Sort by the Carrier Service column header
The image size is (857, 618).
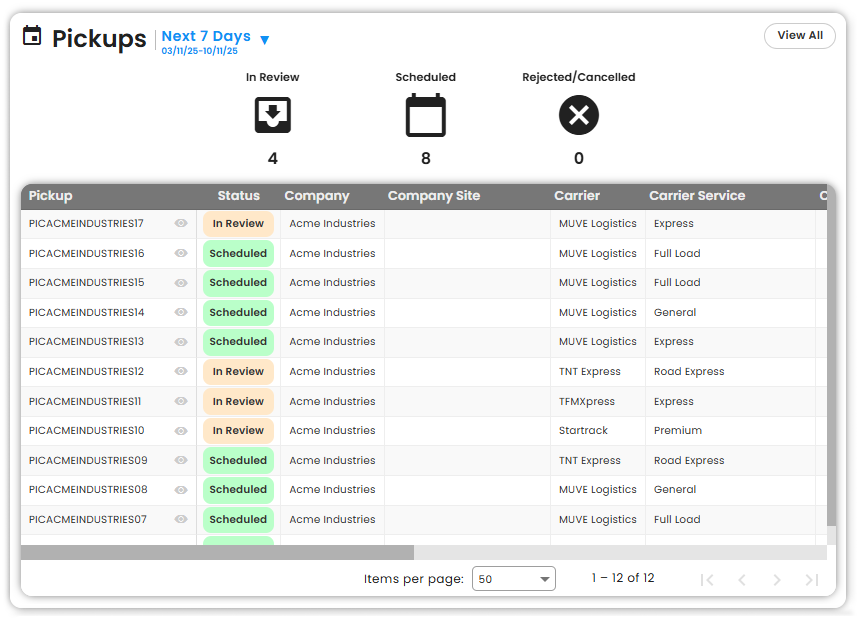pos(697,196)
